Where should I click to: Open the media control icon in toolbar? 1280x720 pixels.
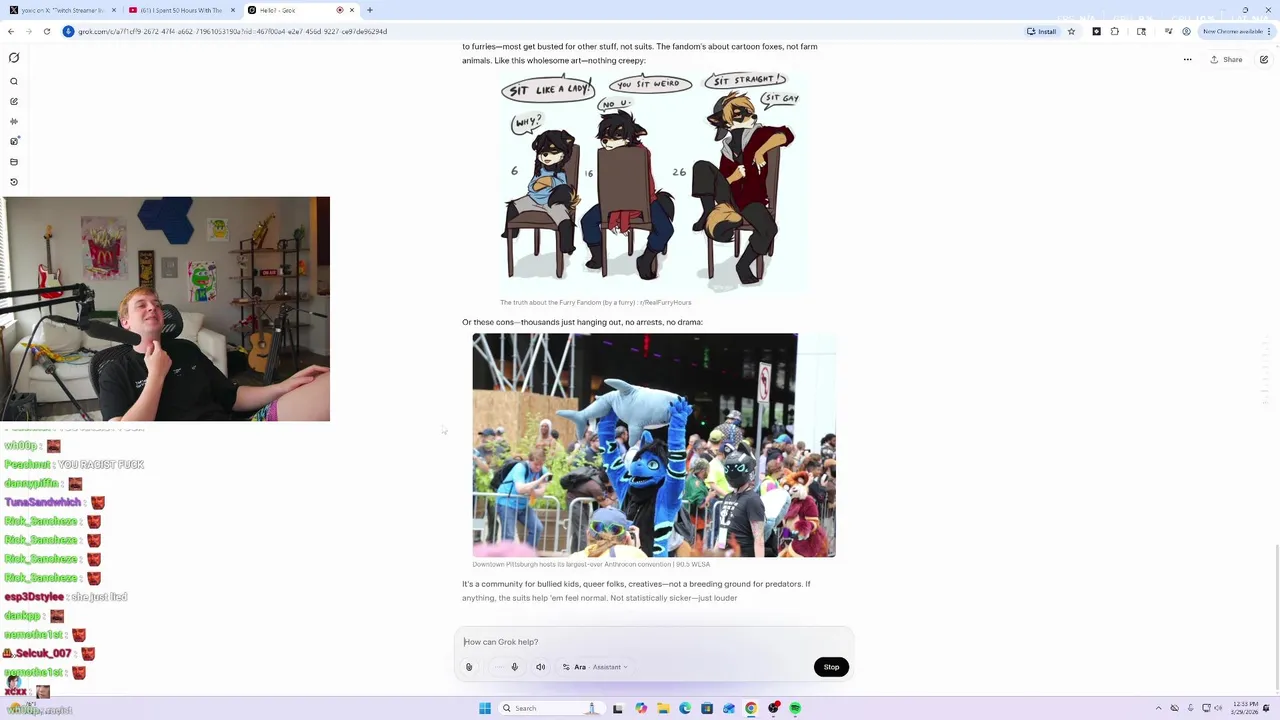(1168, 31)
